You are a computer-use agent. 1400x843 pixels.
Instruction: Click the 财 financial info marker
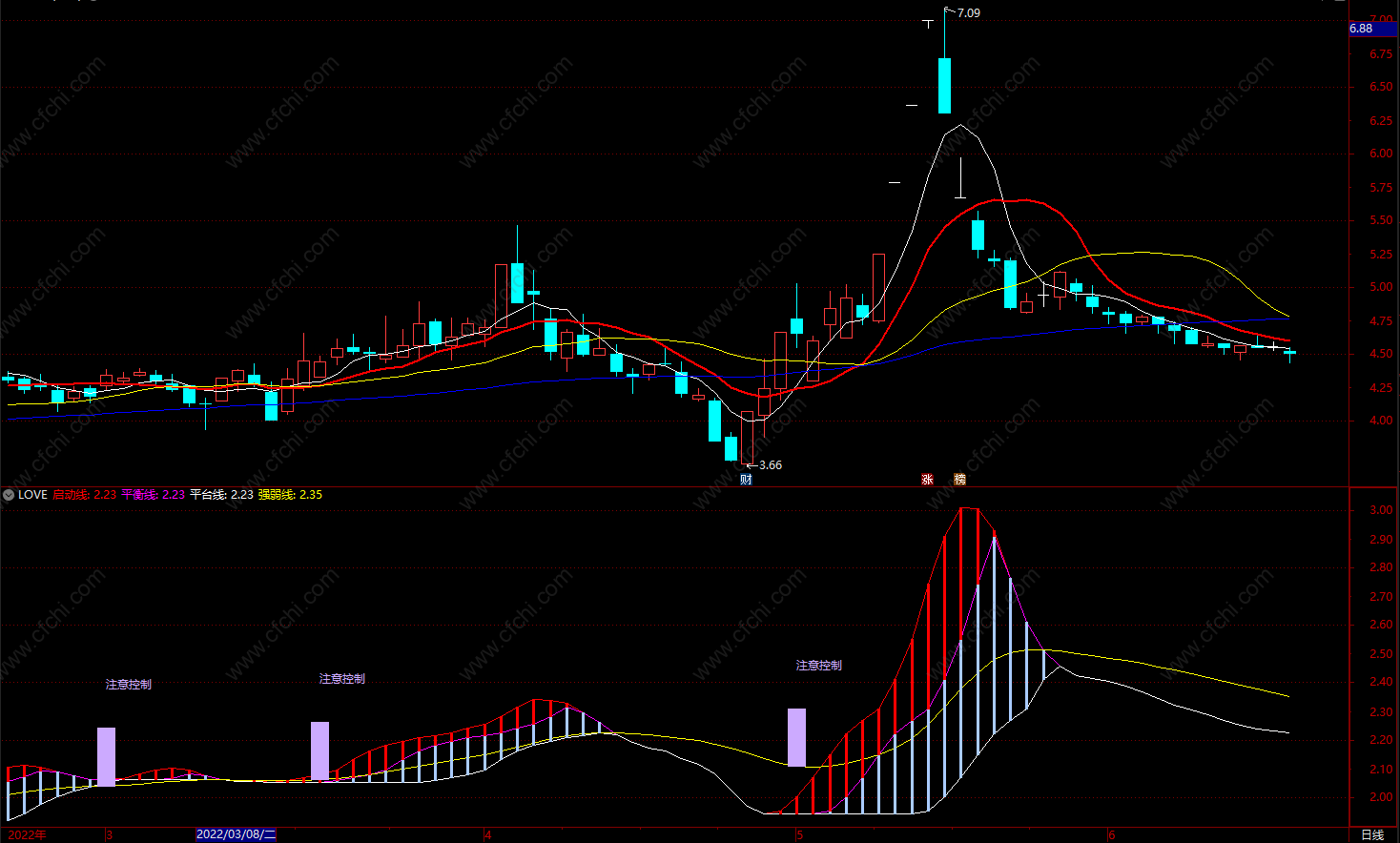(x=746, y=479)
